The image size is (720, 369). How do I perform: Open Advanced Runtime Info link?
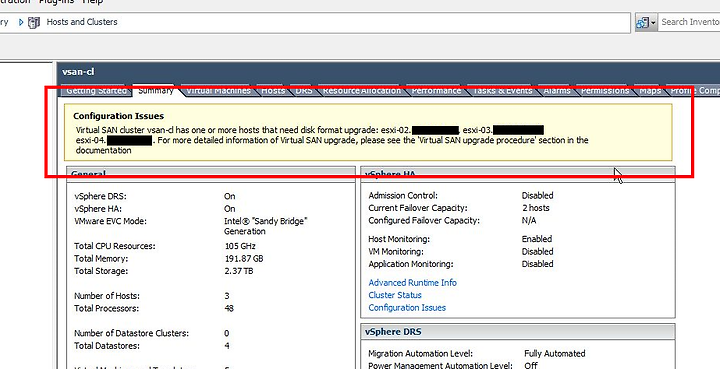point(412,283)
